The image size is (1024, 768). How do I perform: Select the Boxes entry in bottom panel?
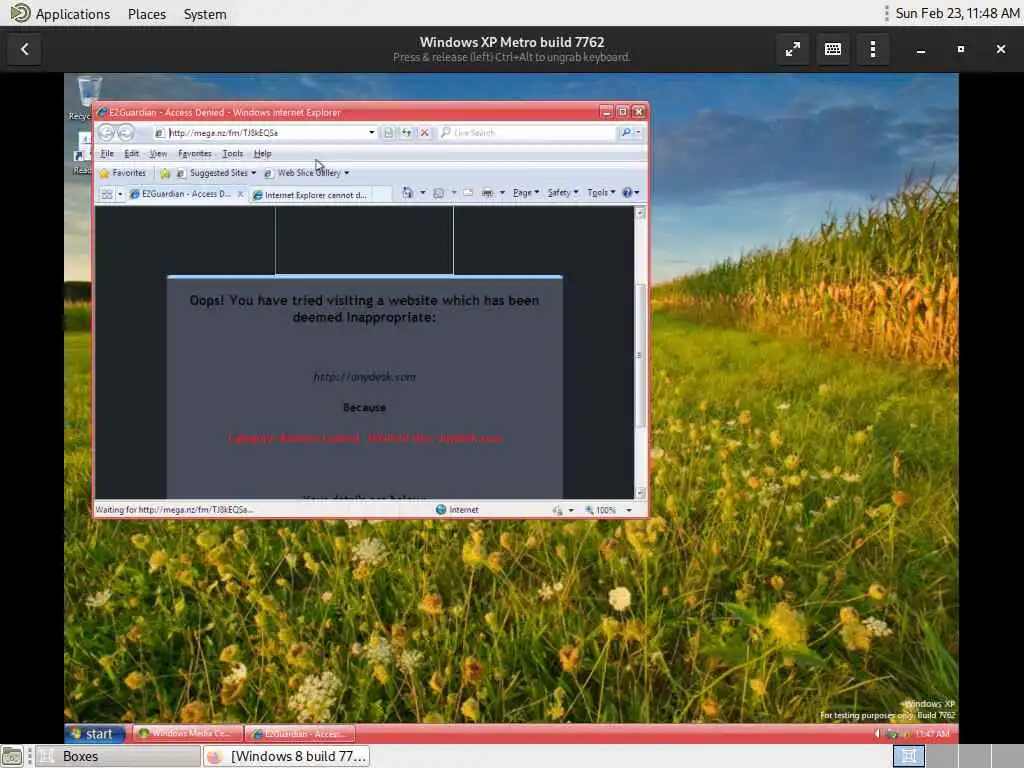click(x=118, y=756)
